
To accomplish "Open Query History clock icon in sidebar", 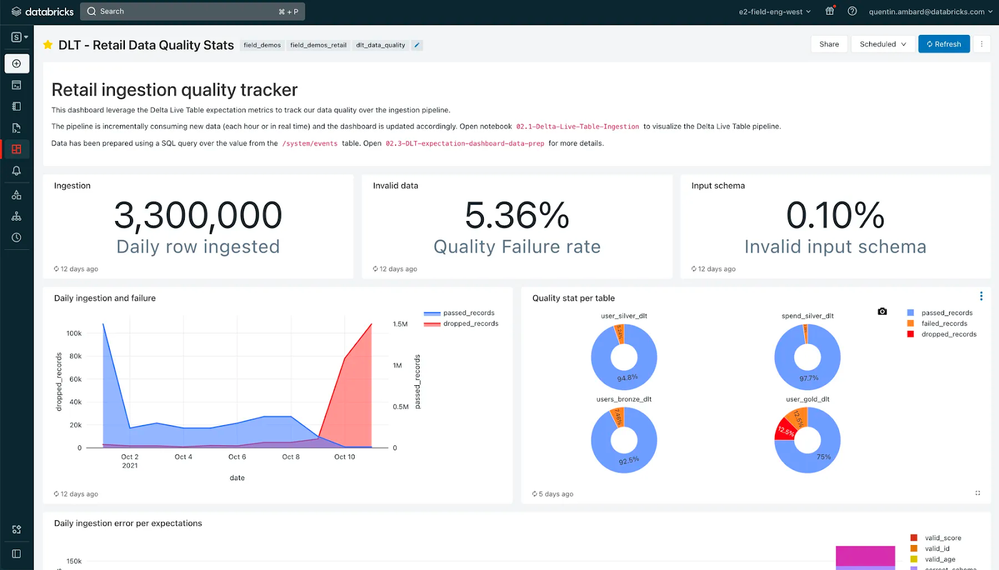I will tap(16, 238).
